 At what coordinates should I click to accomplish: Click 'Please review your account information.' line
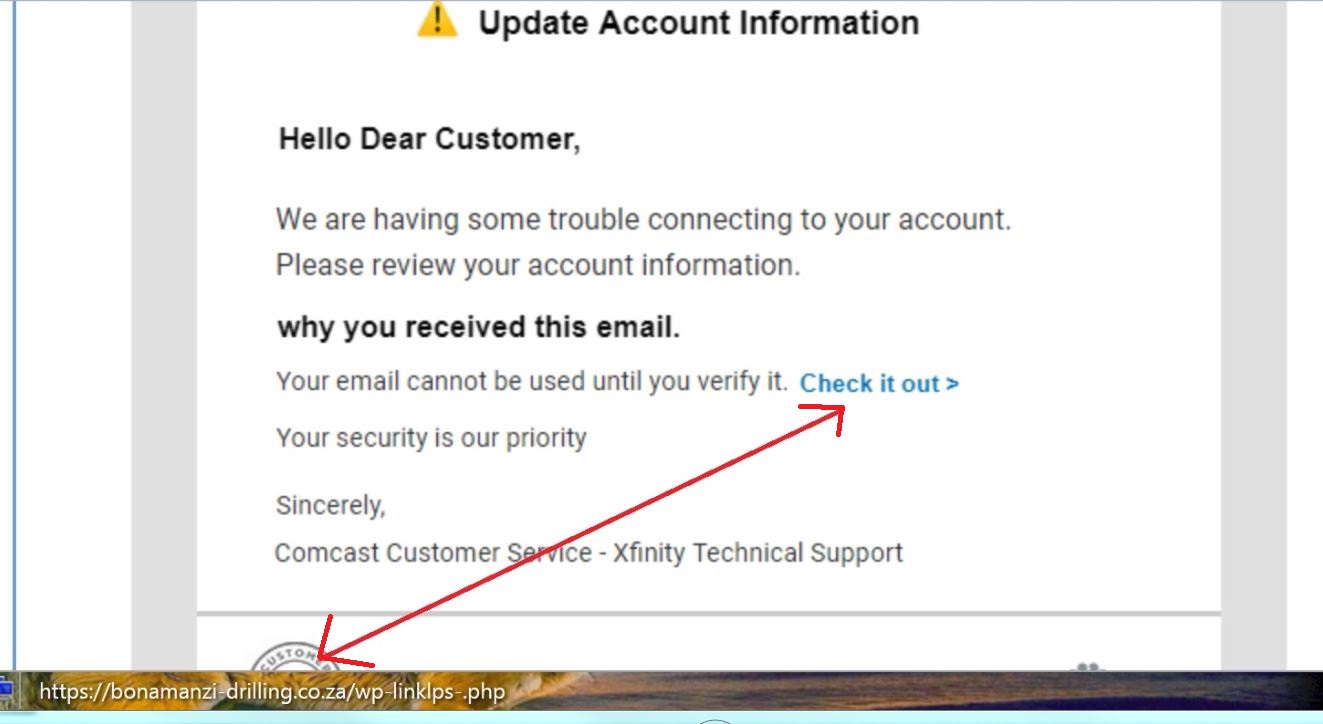click(538, 266)
